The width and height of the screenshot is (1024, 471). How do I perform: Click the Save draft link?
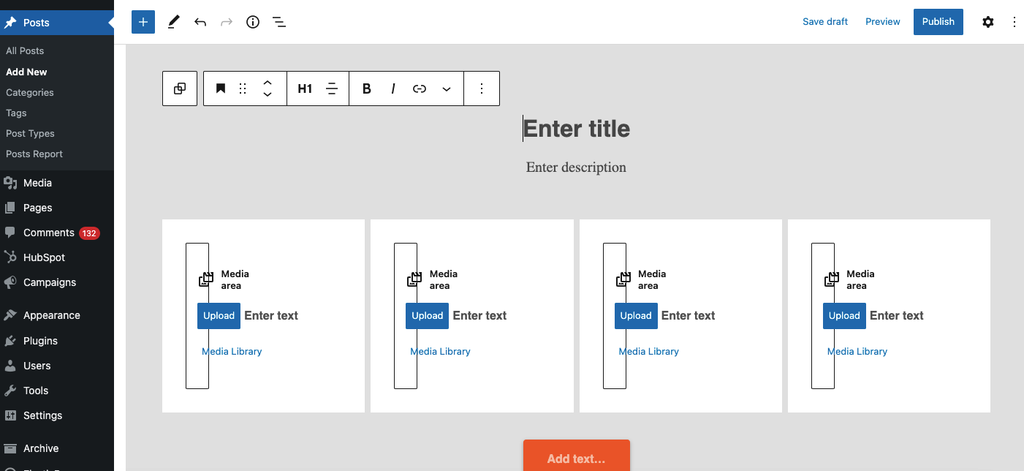pyautogui.click(x=825, y=22)
